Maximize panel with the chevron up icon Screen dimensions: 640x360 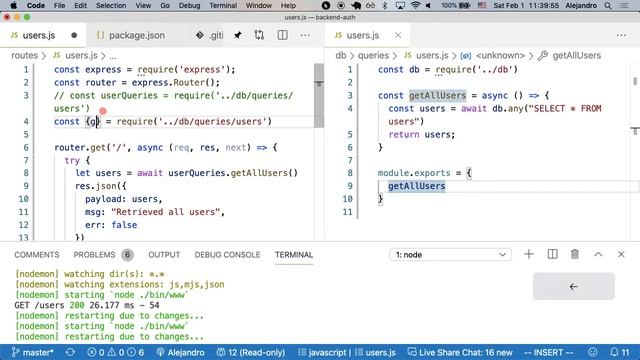[x=598, y=254]
